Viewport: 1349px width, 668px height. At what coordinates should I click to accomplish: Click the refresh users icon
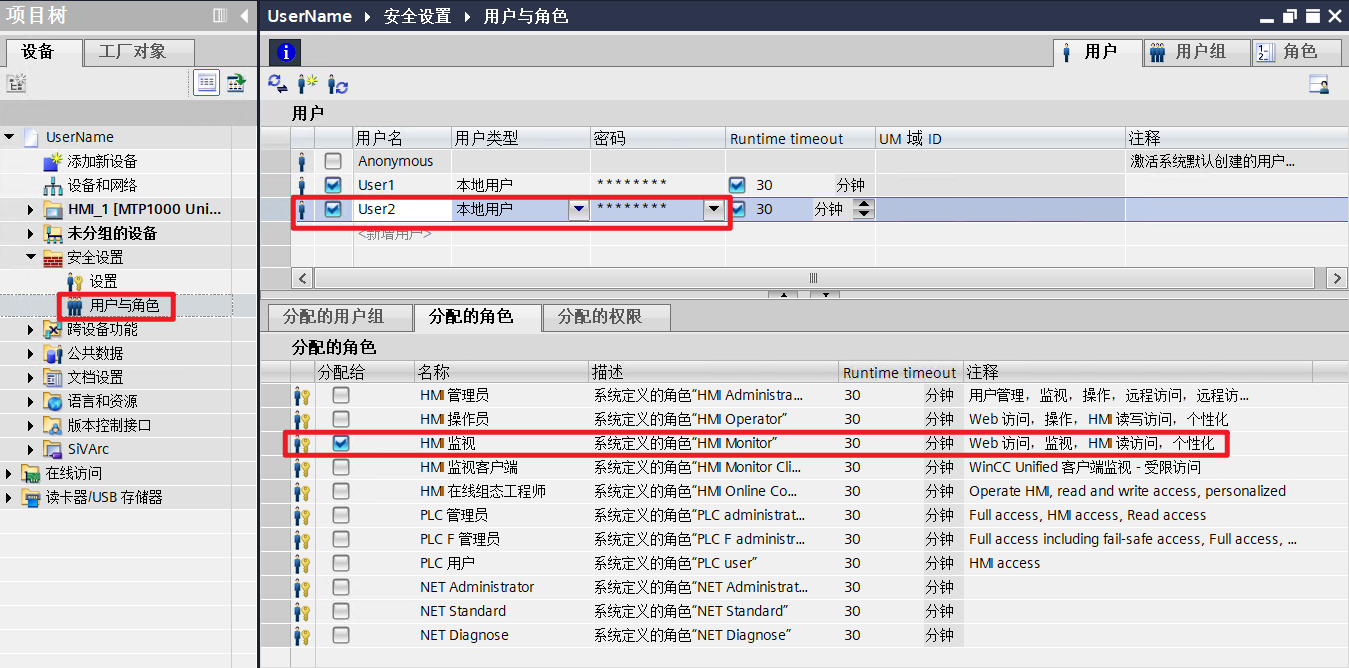[278, 85]
